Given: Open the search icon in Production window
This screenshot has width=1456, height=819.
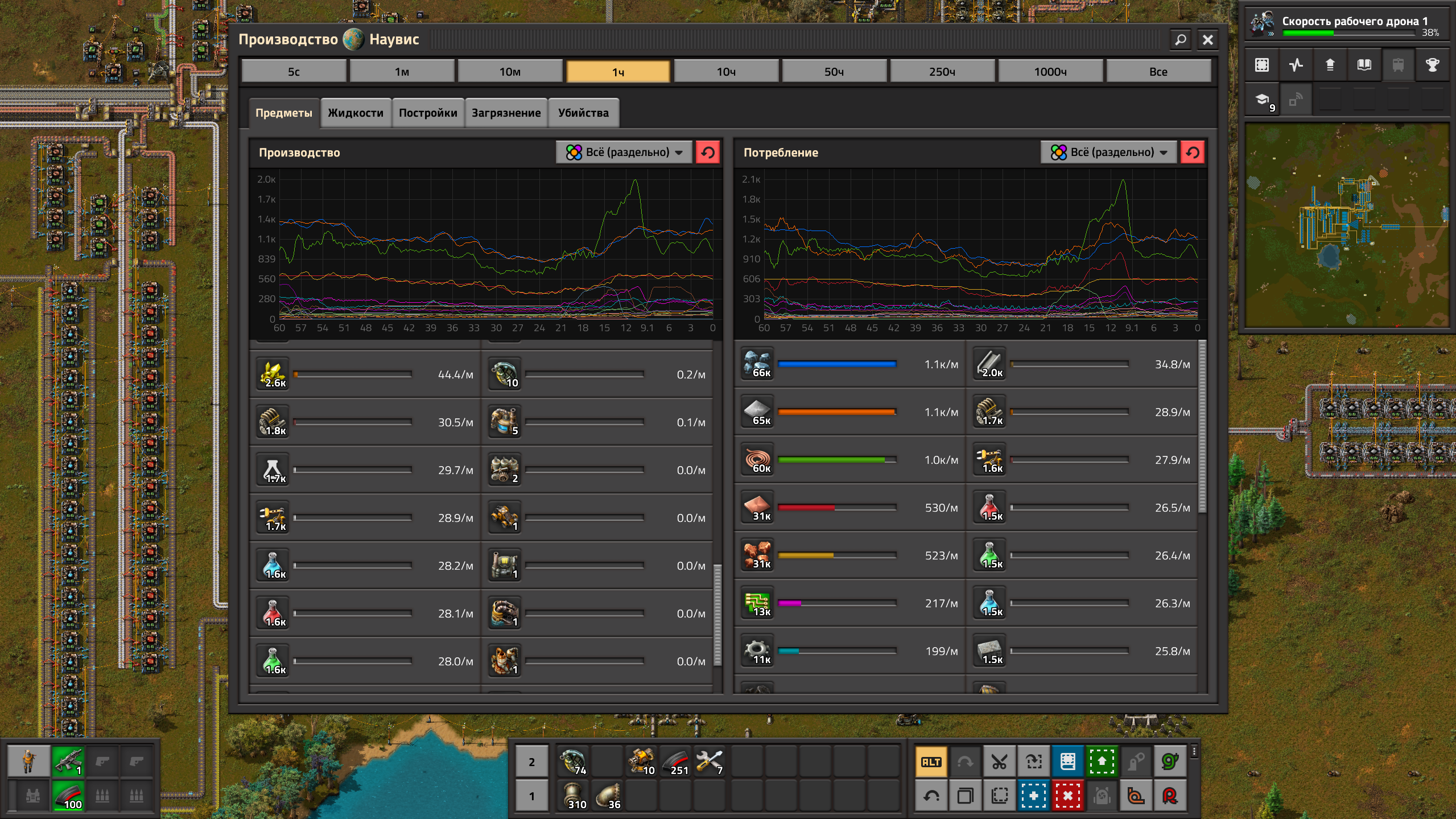Looking at the screenshot, I should (x=1181, y=39).
